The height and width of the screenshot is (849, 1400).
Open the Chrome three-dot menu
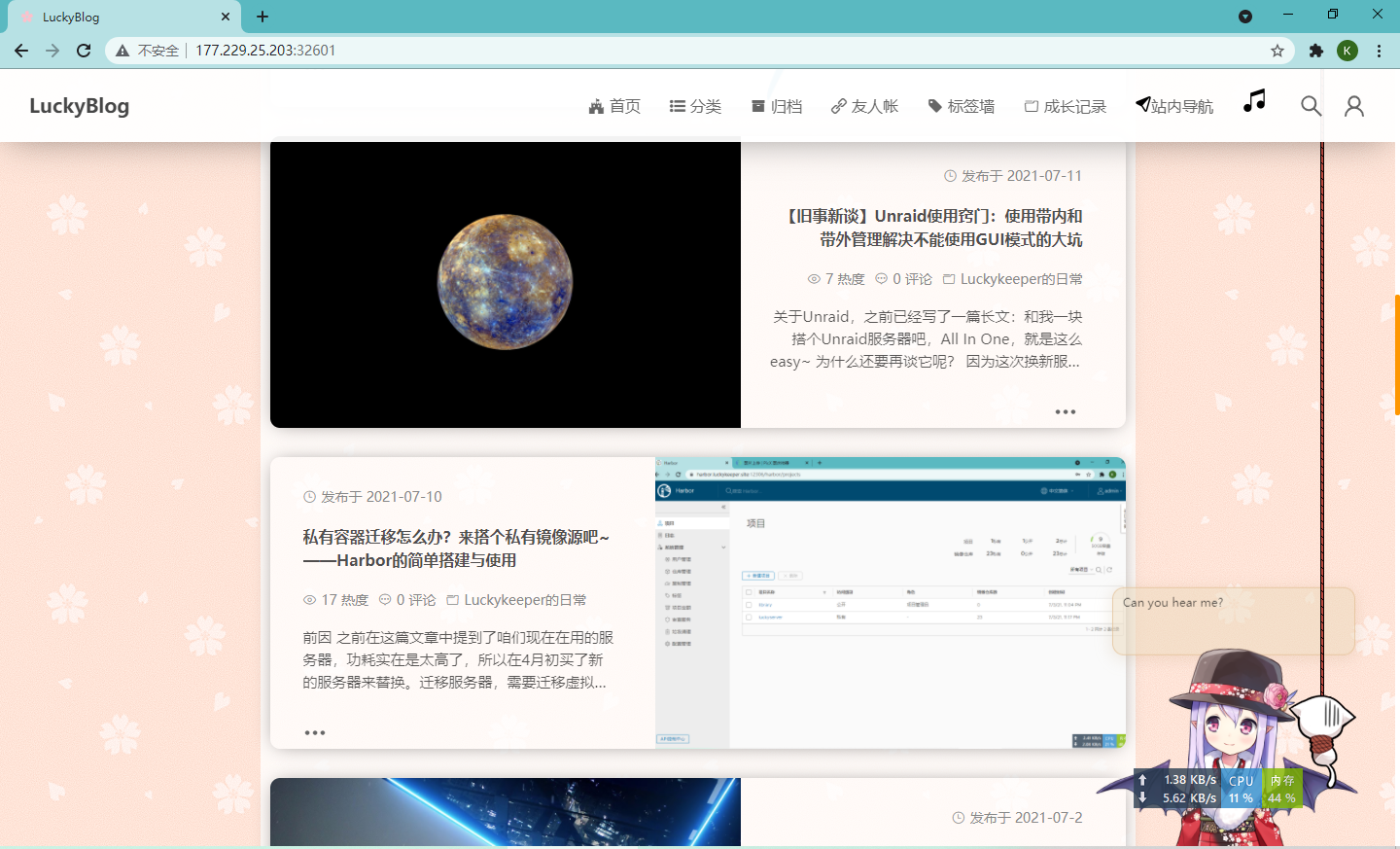coord(1379,51)
